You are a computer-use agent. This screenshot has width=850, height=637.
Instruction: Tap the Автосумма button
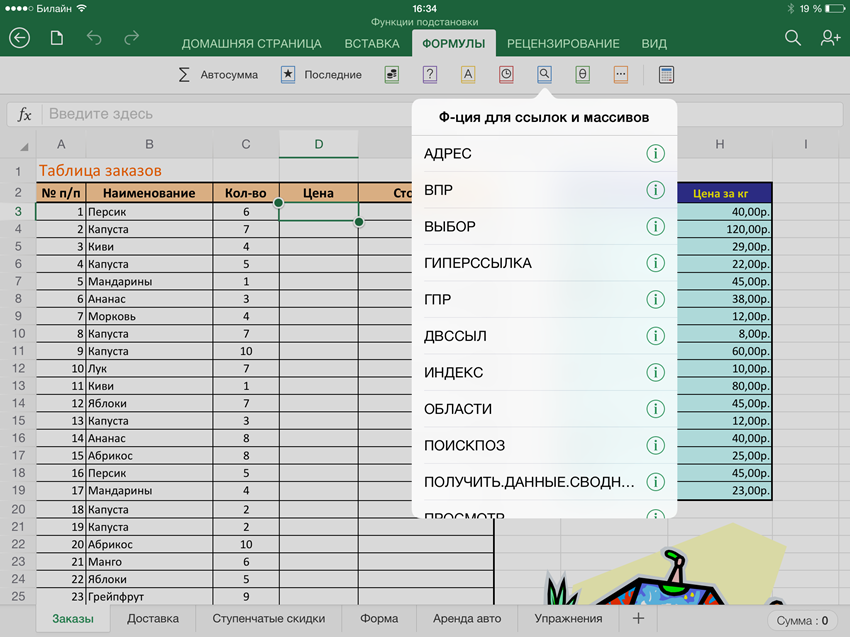tap(218, 75)
